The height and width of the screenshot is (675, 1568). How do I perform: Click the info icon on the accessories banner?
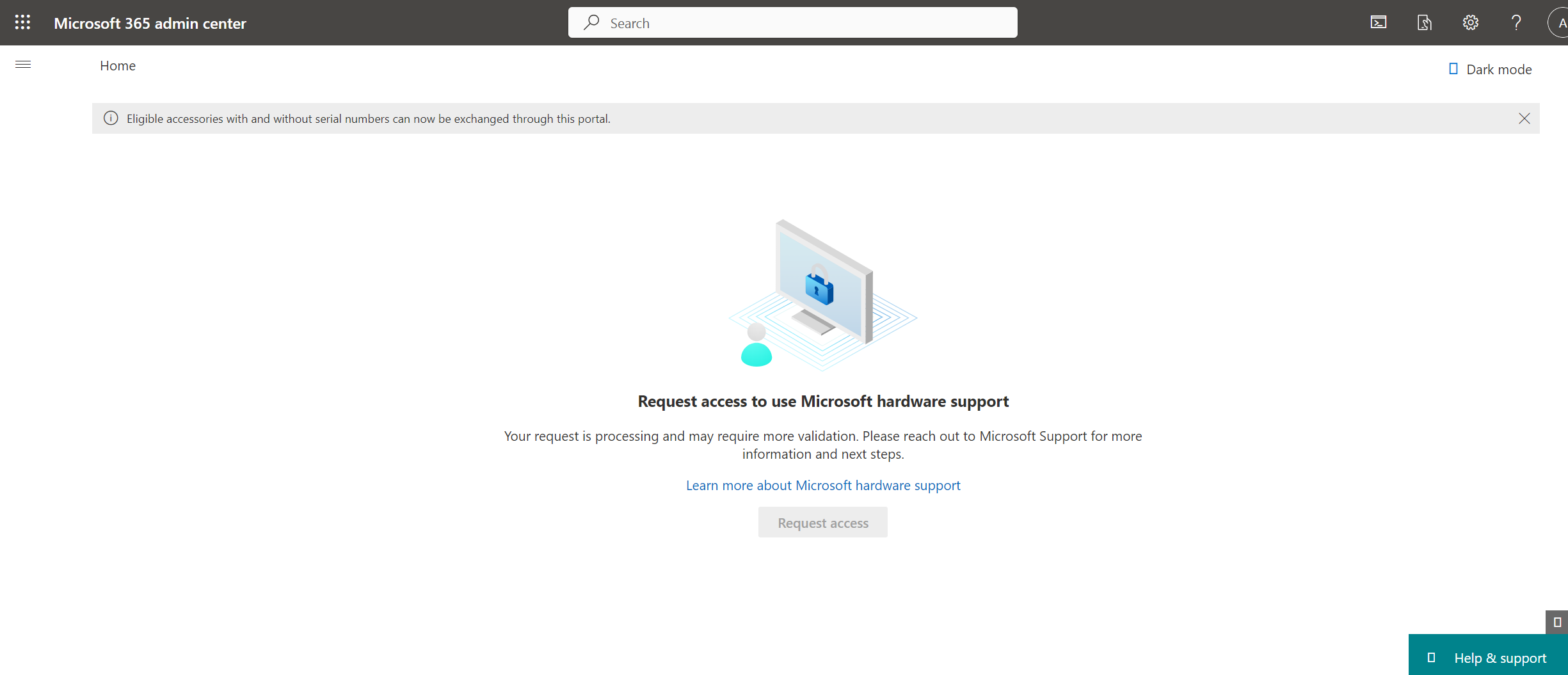click(x=111, y=118)
